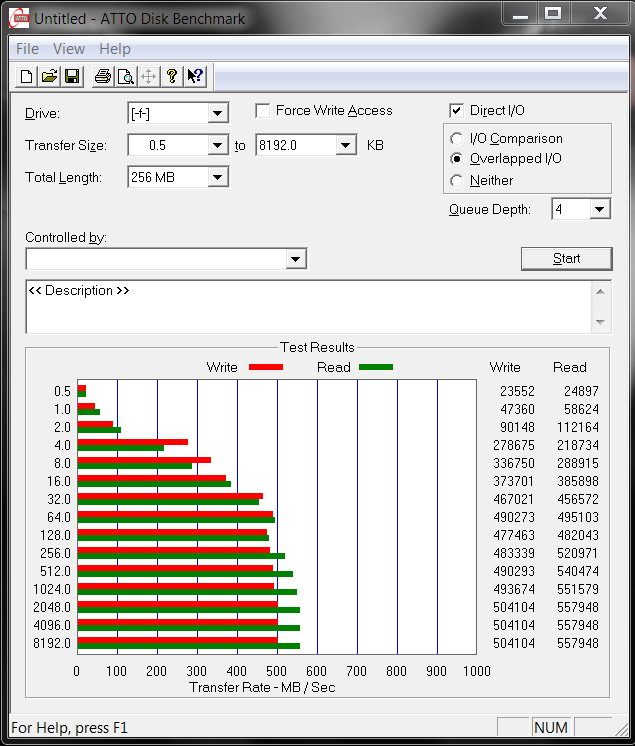
Task: Click the Open folder toolbar icon
Action: pos(49,77)
